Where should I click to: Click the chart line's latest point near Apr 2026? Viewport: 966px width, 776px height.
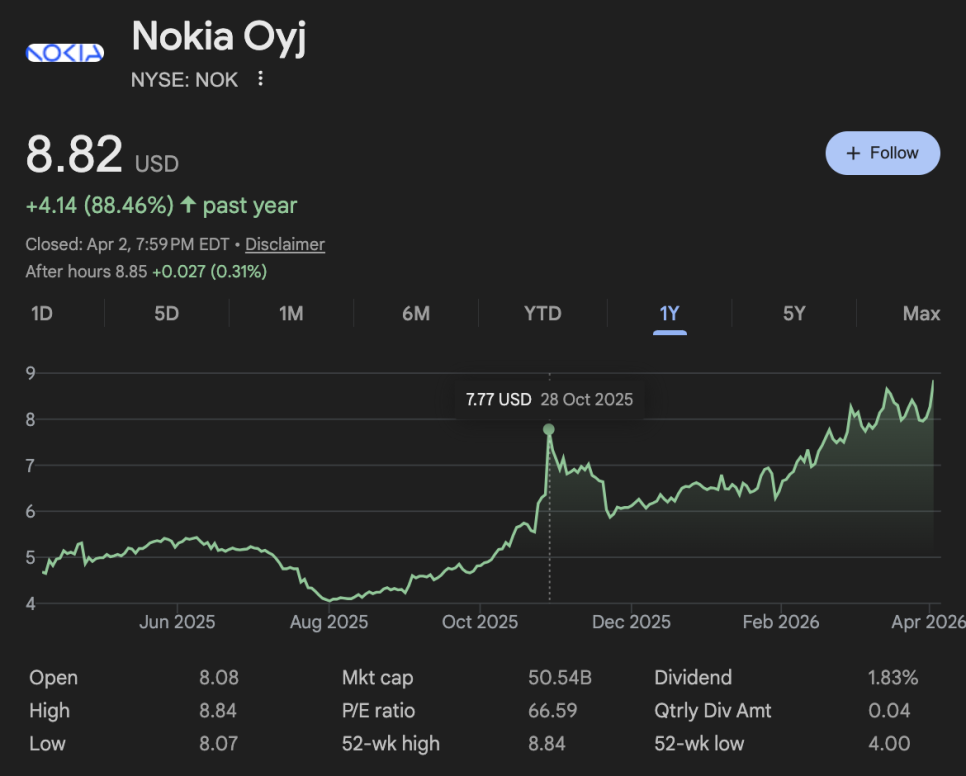pos(933,381)
